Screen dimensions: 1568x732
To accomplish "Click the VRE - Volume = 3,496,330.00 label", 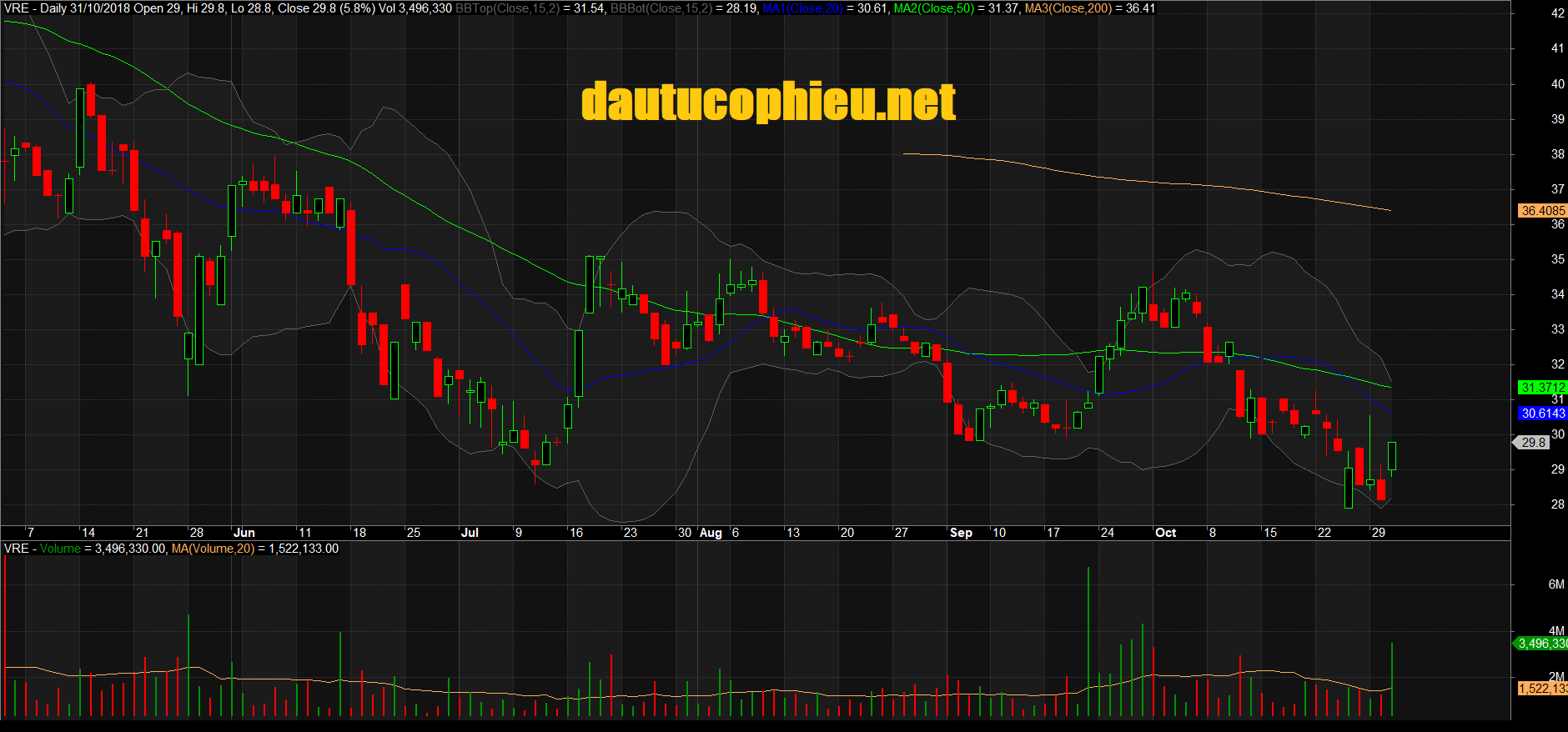I will click(85, 549).
